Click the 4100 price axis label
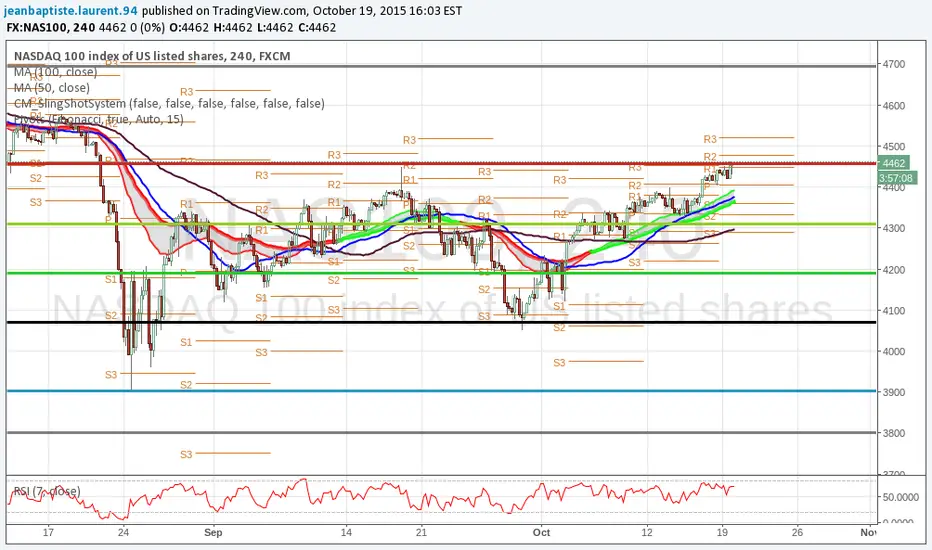932x550 pixels. [894, 310]
